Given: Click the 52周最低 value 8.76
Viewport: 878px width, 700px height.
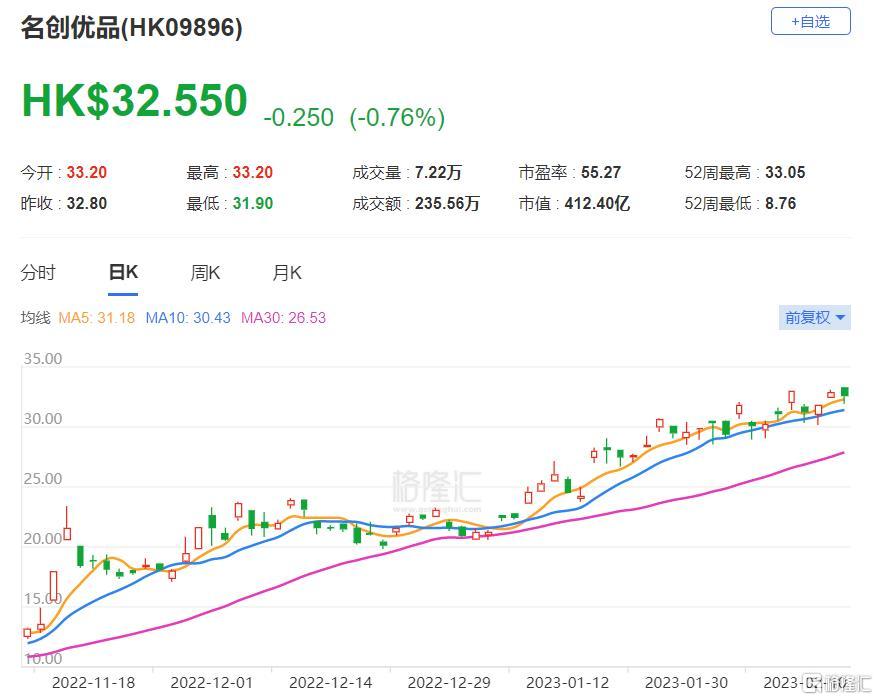Looking at the screenshot, I should pos(781,203).
